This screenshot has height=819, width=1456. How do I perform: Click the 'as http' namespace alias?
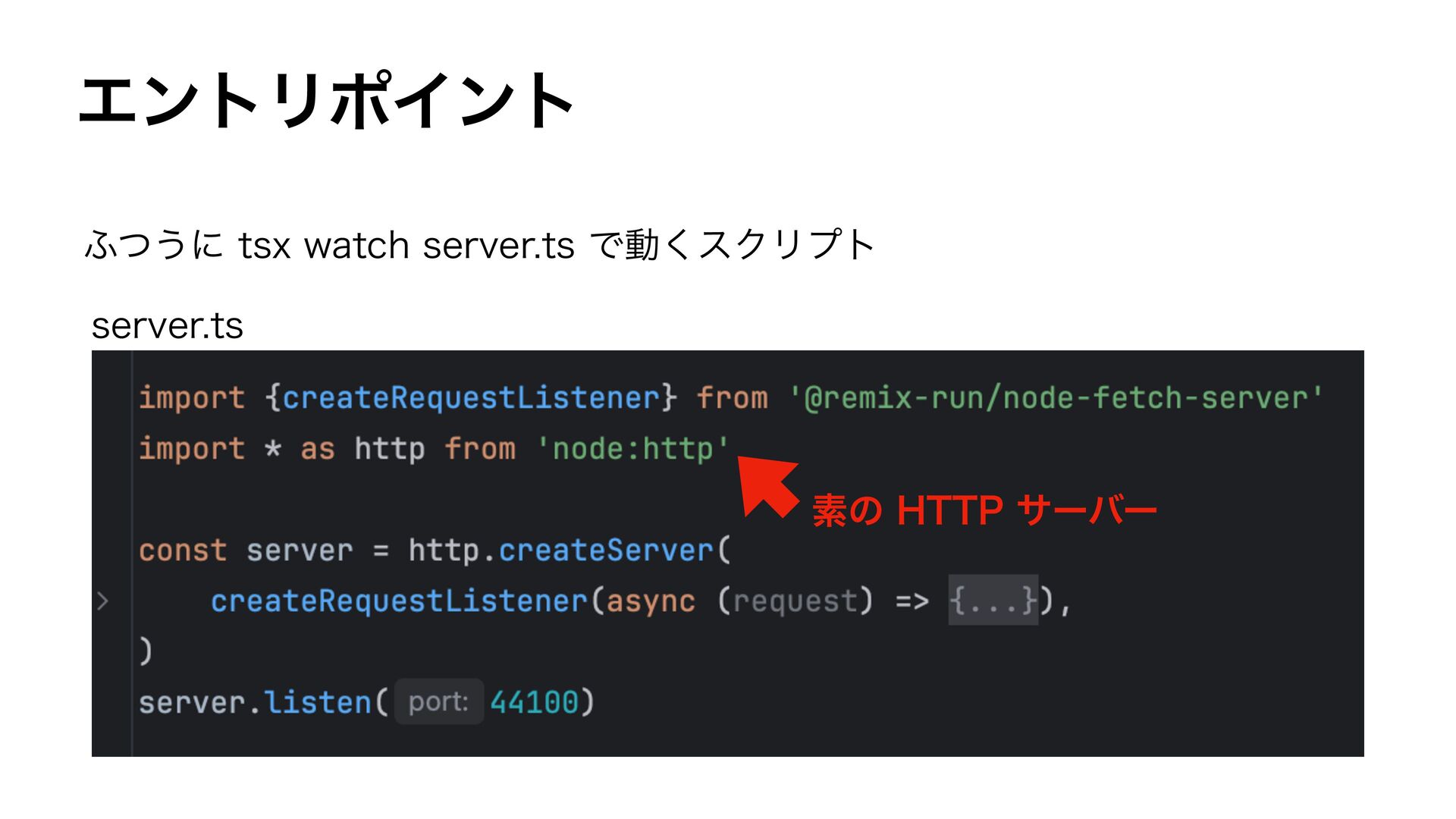click(362, 449)
